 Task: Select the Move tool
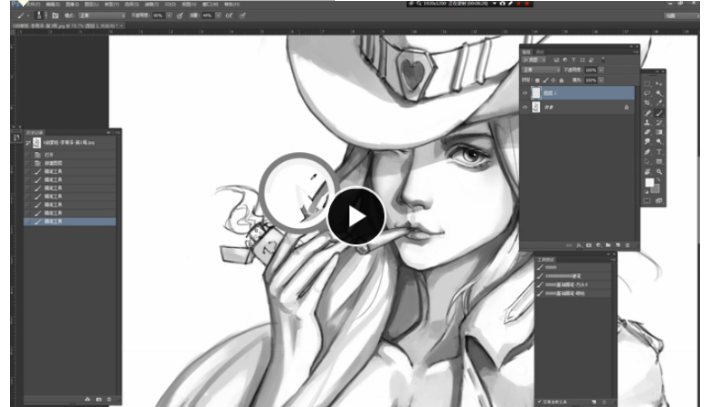point(659,83)
